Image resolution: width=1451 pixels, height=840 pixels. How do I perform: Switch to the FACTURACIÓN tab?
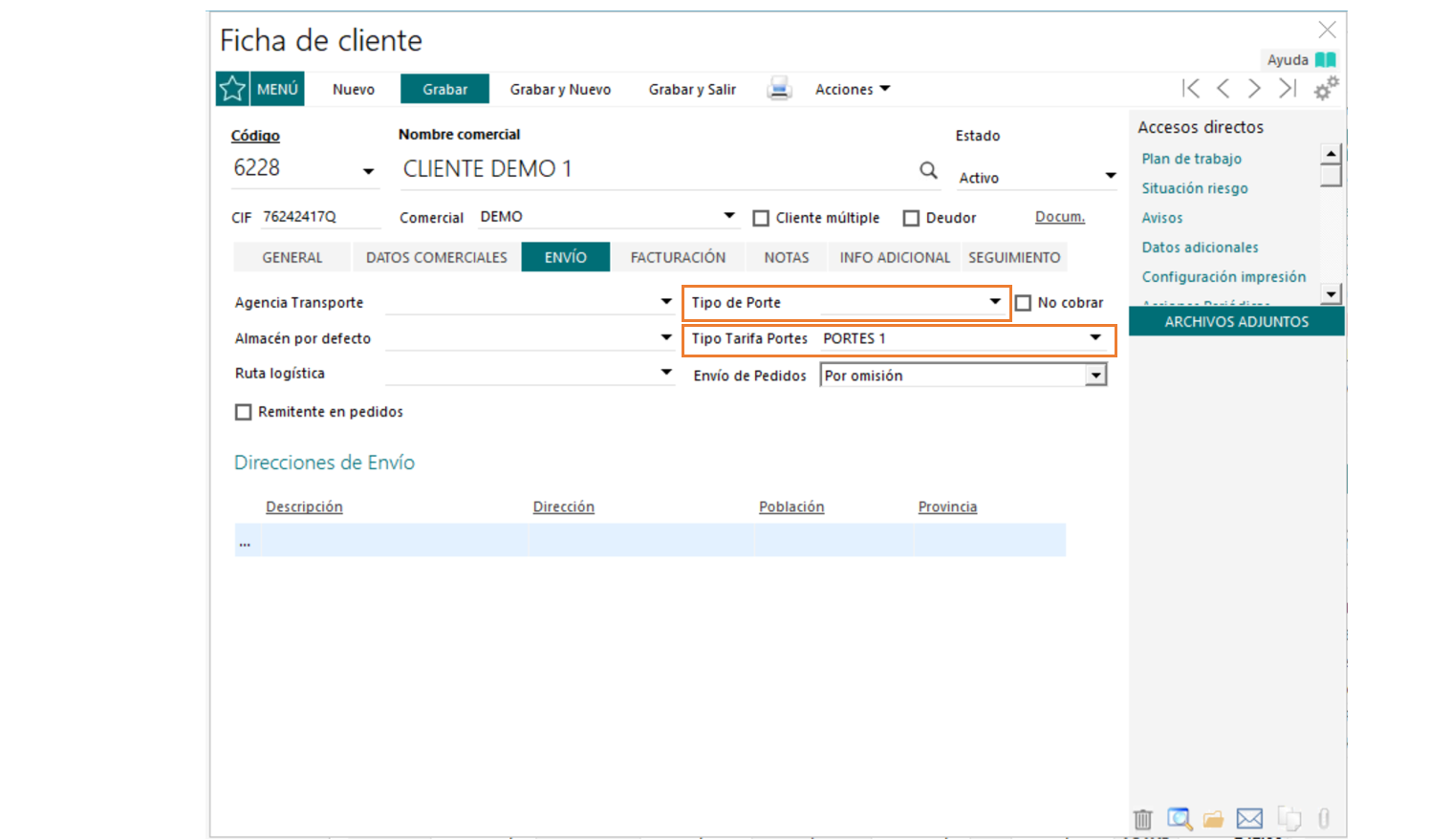pos(678,257)
